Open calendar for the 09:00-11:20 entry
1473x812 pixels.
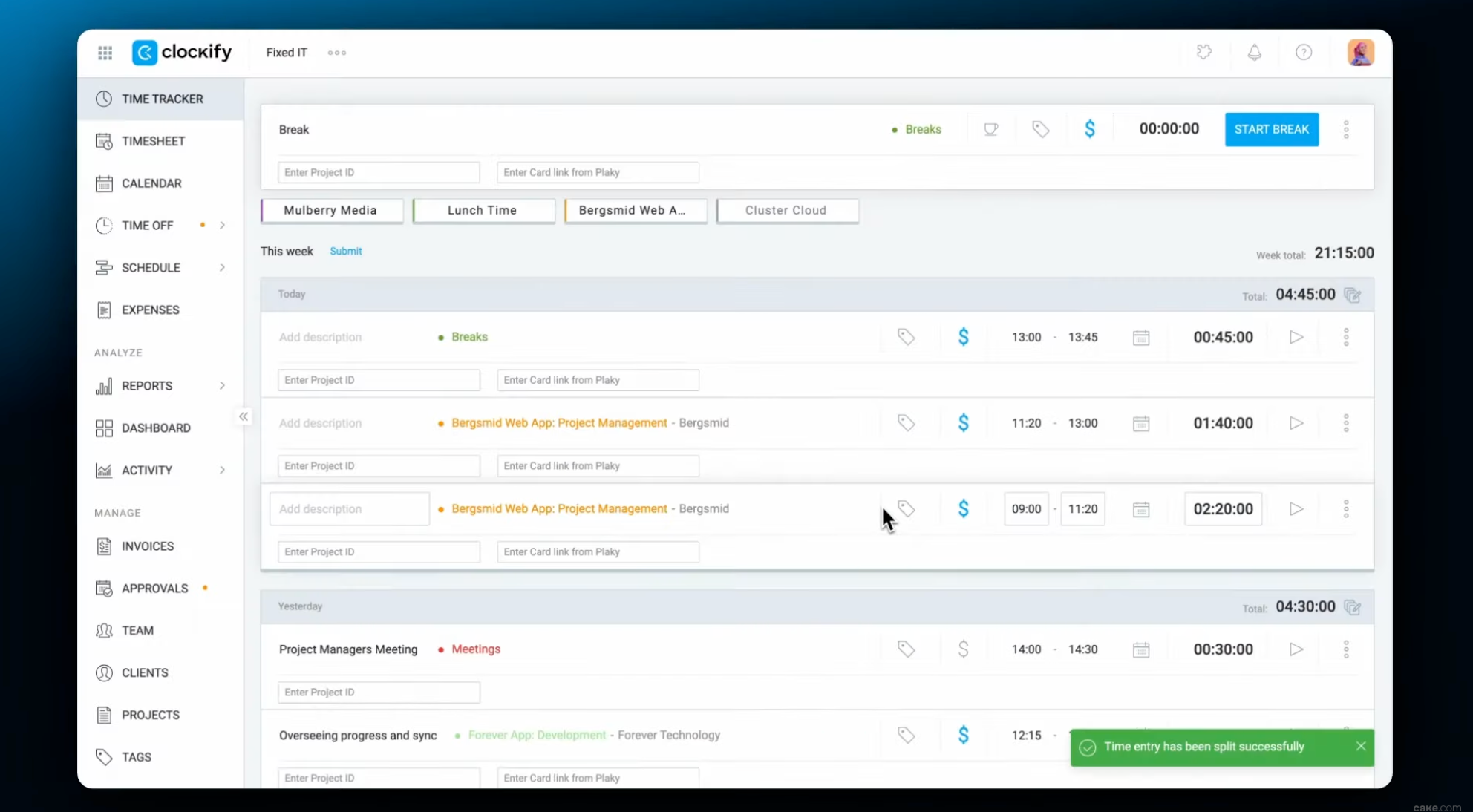click(1141, 510)
